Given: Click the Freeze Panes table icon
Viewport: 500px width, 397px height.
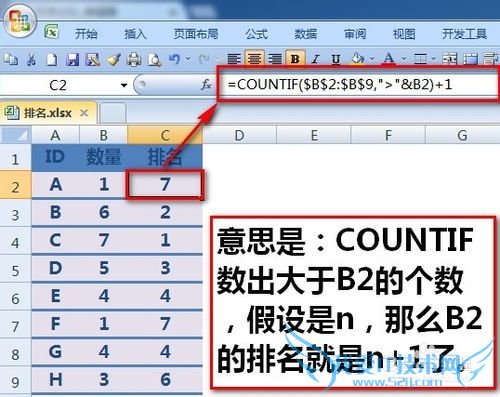Looking at the screenshot, I should [470, 59].
